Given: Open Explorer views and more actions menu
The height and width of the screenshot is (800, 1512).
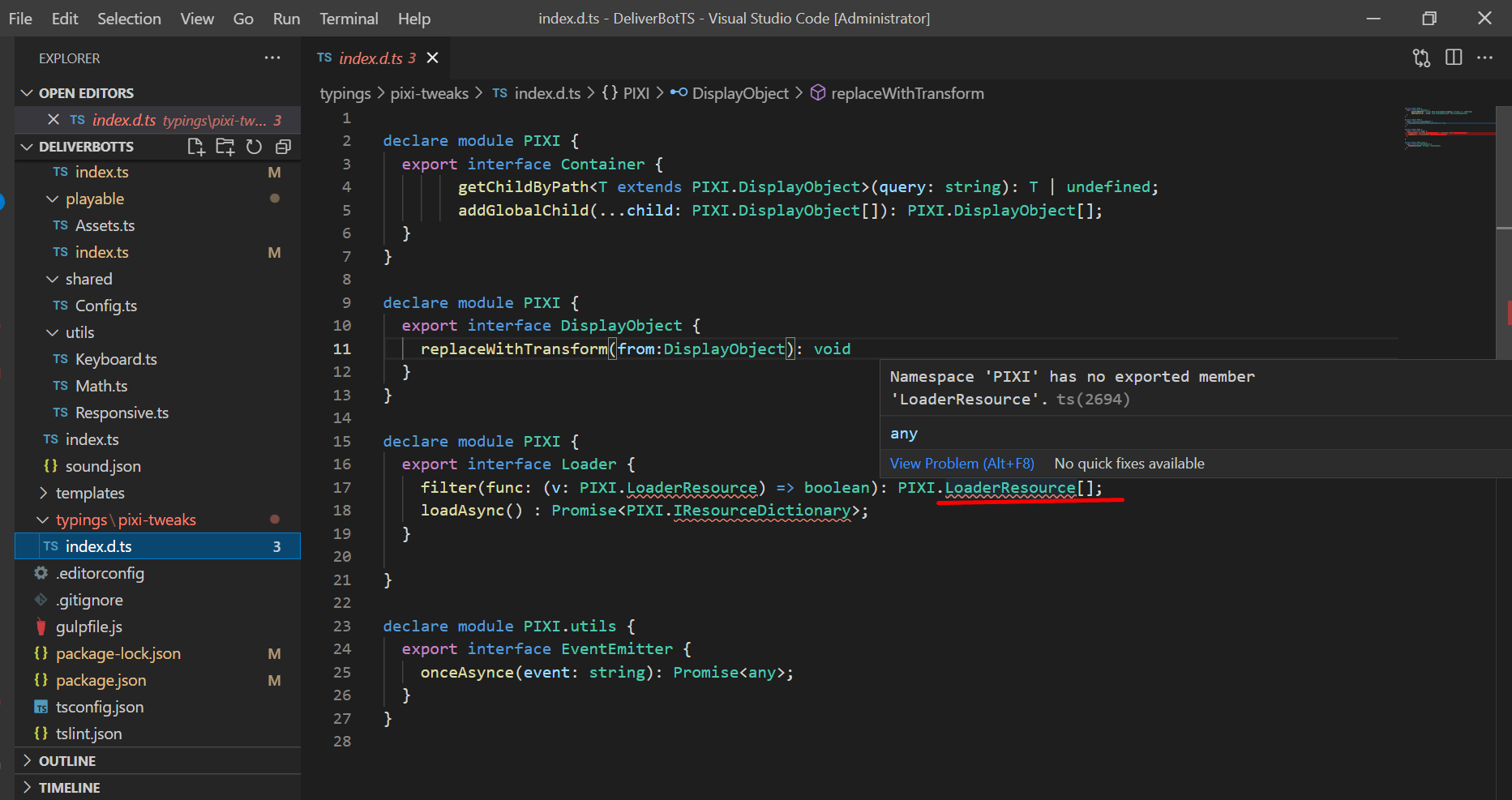Looking at the screenshot, I should [x=272, y=58].
